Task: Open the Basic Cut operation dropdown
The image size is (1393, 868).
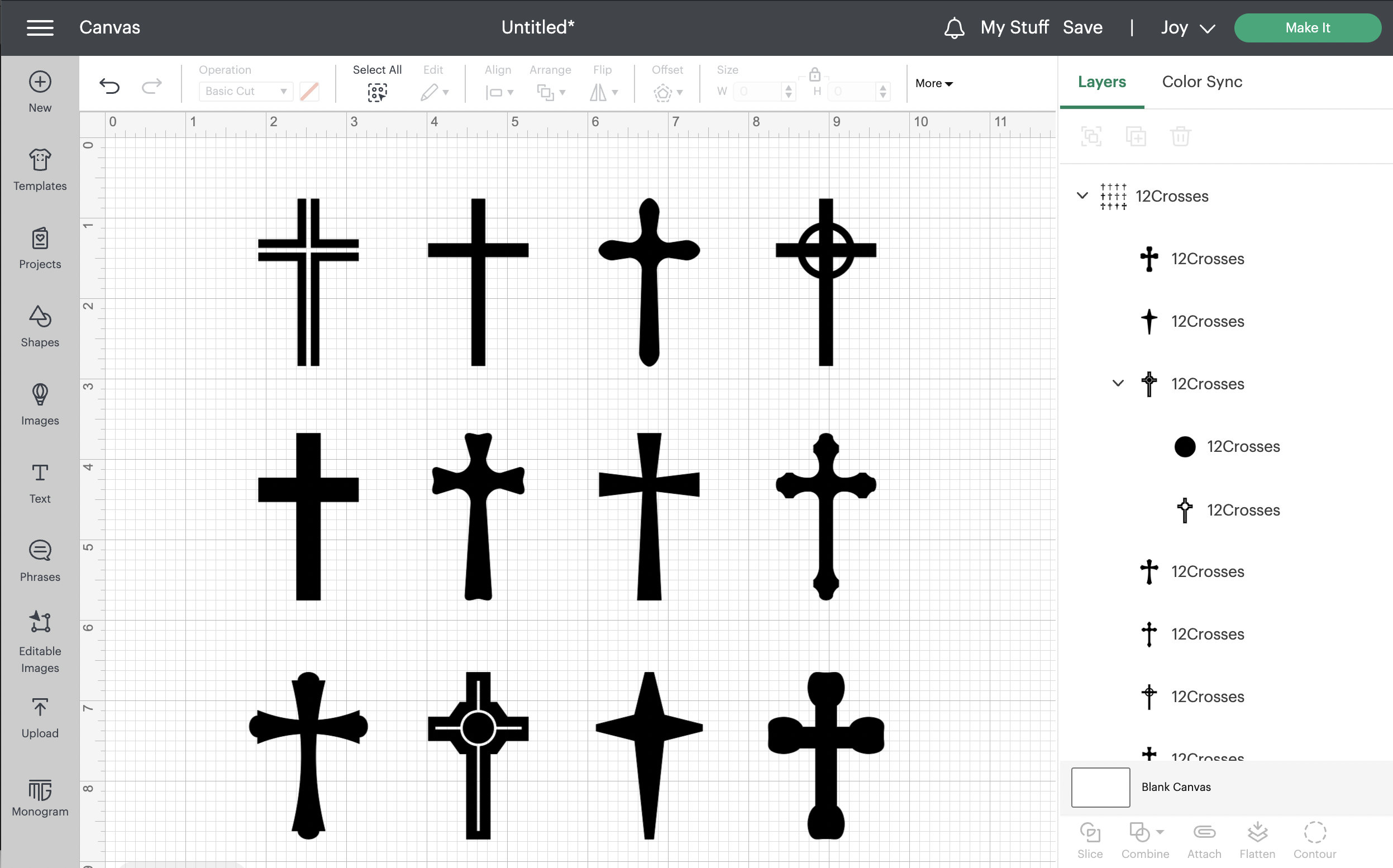Action: click(245, 90)
